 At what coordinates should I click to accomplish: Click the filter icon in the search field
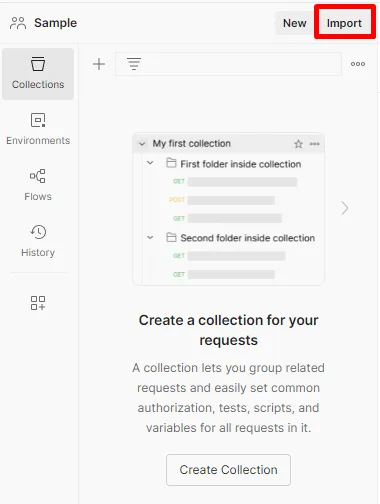[134, 64]
